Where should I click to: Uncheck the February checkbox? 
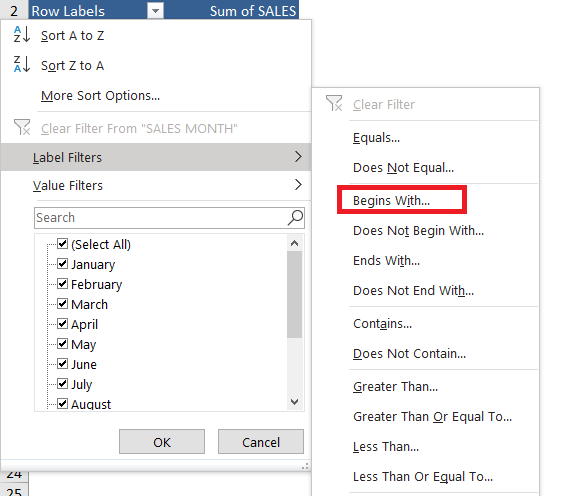click(63, 283)
